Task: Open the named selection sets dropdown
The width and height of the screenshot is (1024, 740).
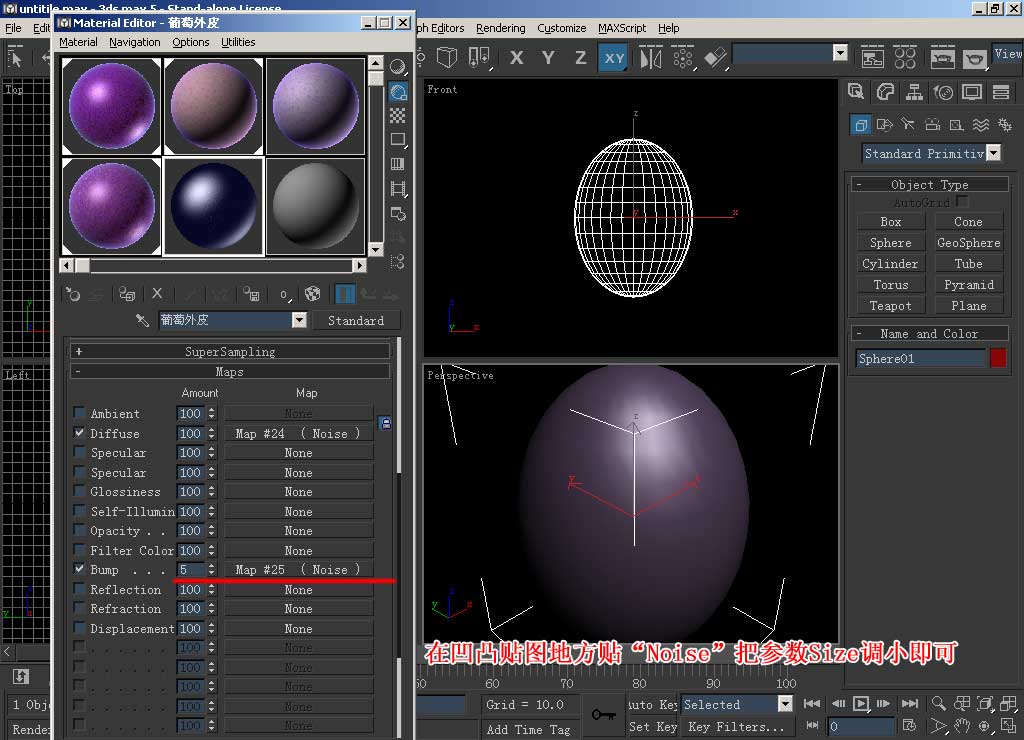Action: (x=840, y=53)
